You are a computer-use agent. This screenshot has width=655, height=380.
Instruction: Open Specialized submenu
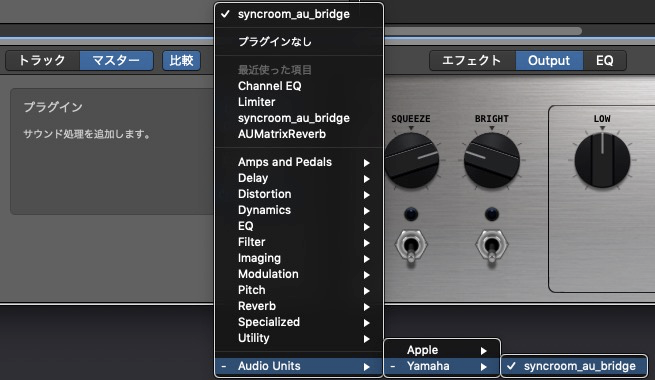click(x=299, y=322)
